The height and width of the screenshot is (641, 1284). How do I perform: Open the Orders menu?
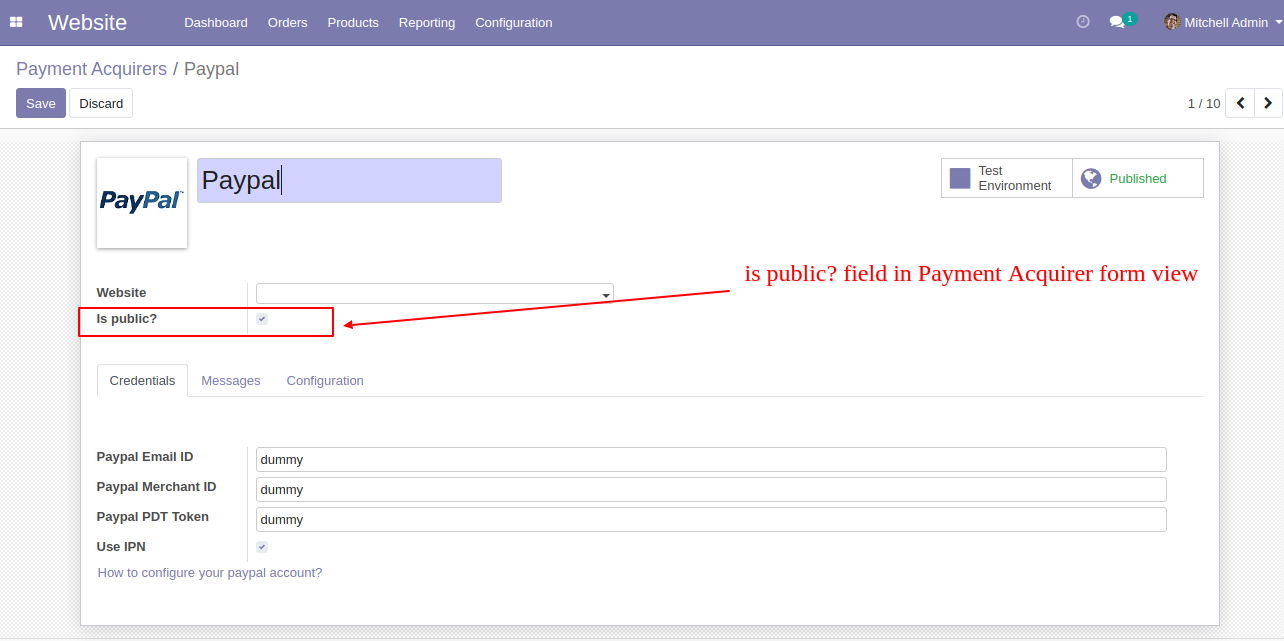click(288, 22)
